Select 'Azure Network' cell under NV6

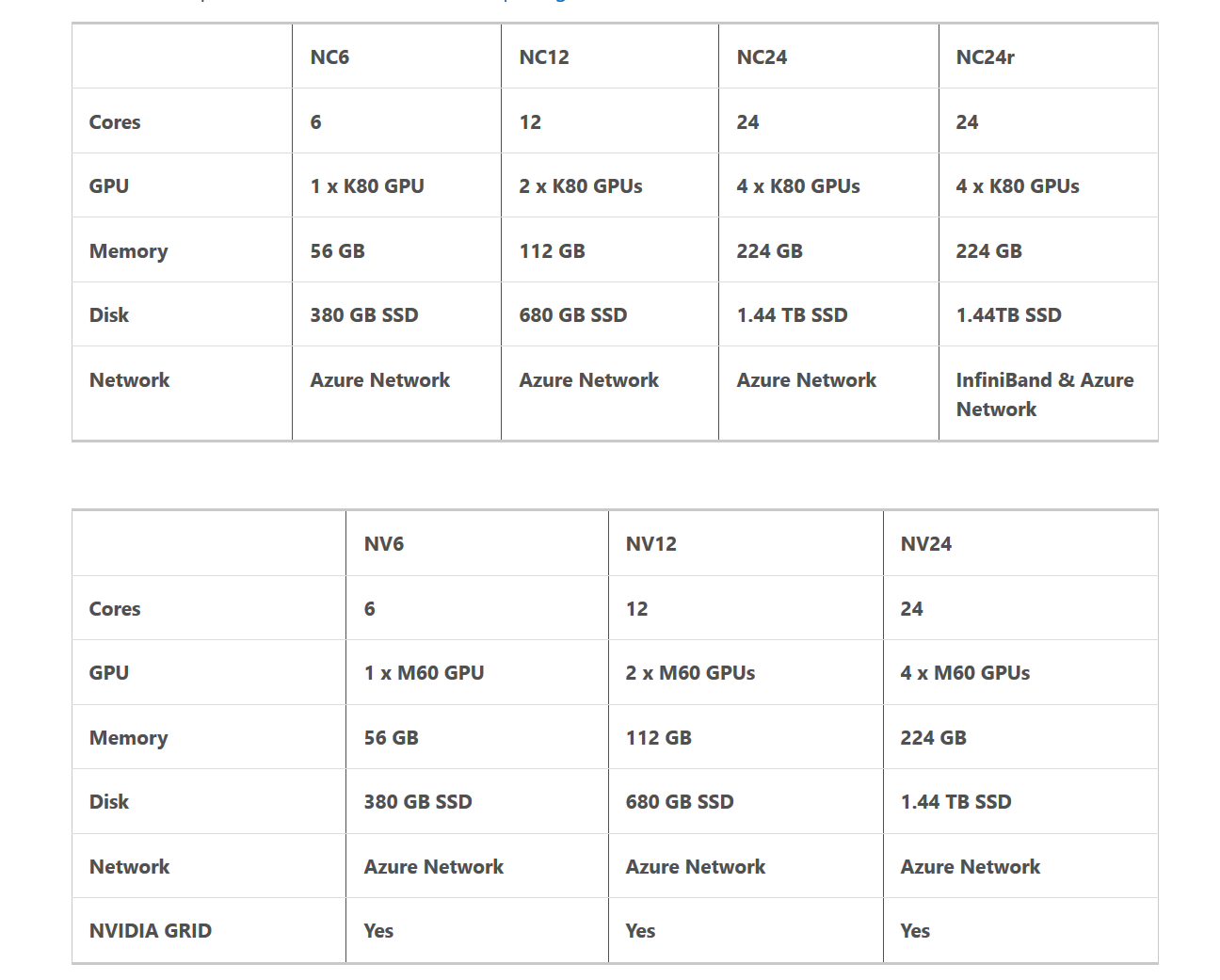pos(477,866)
